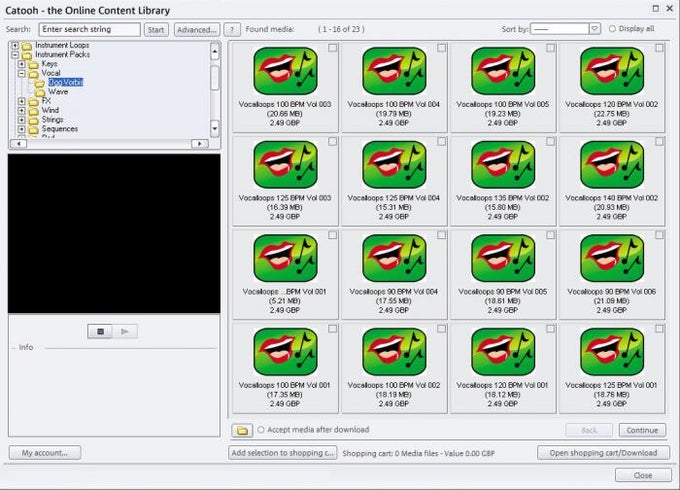Open the Advanced search options

(197, 29)
